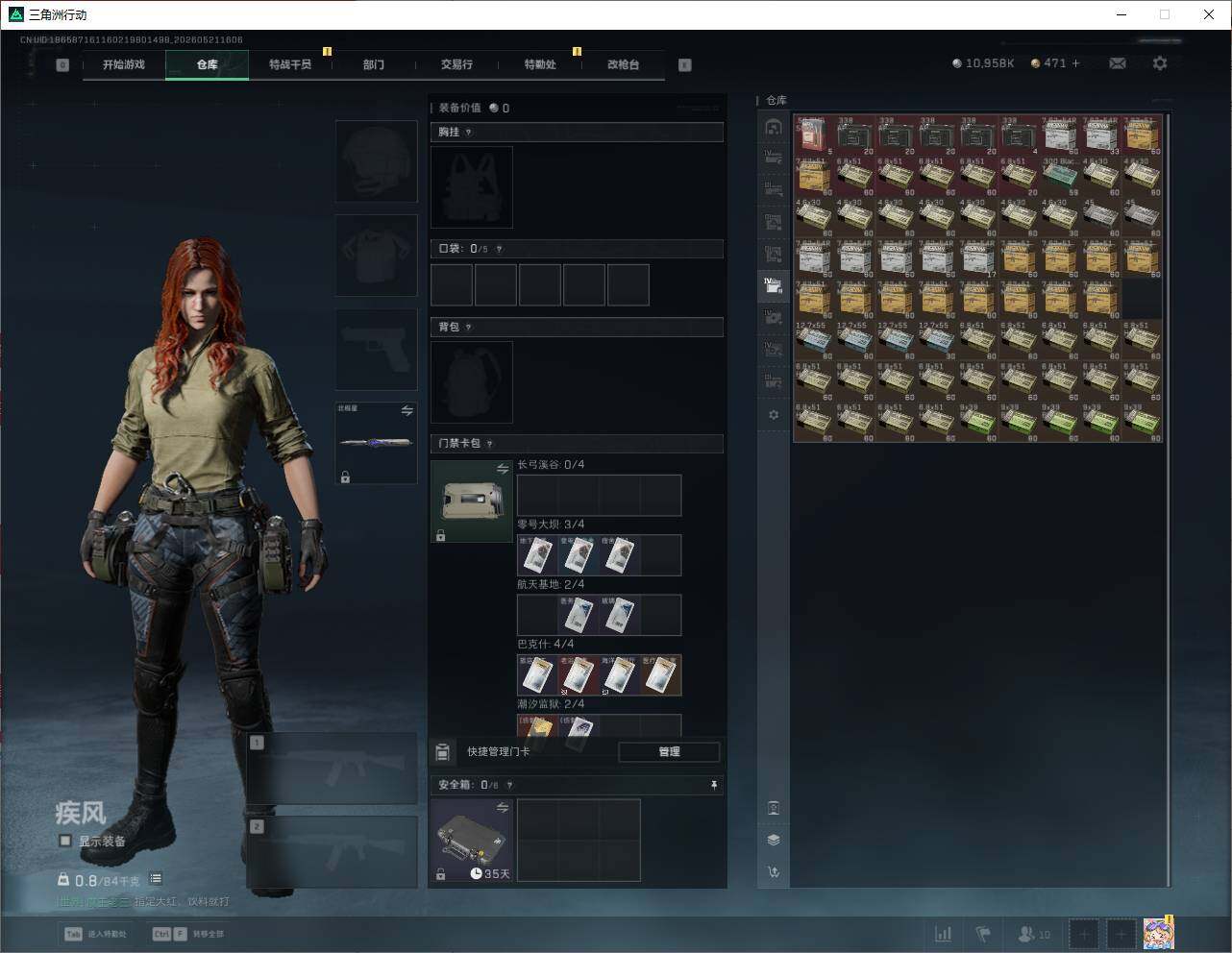
Task: Click the empty cell in the warehouse grid
Action: click(x=1142, y=299)
